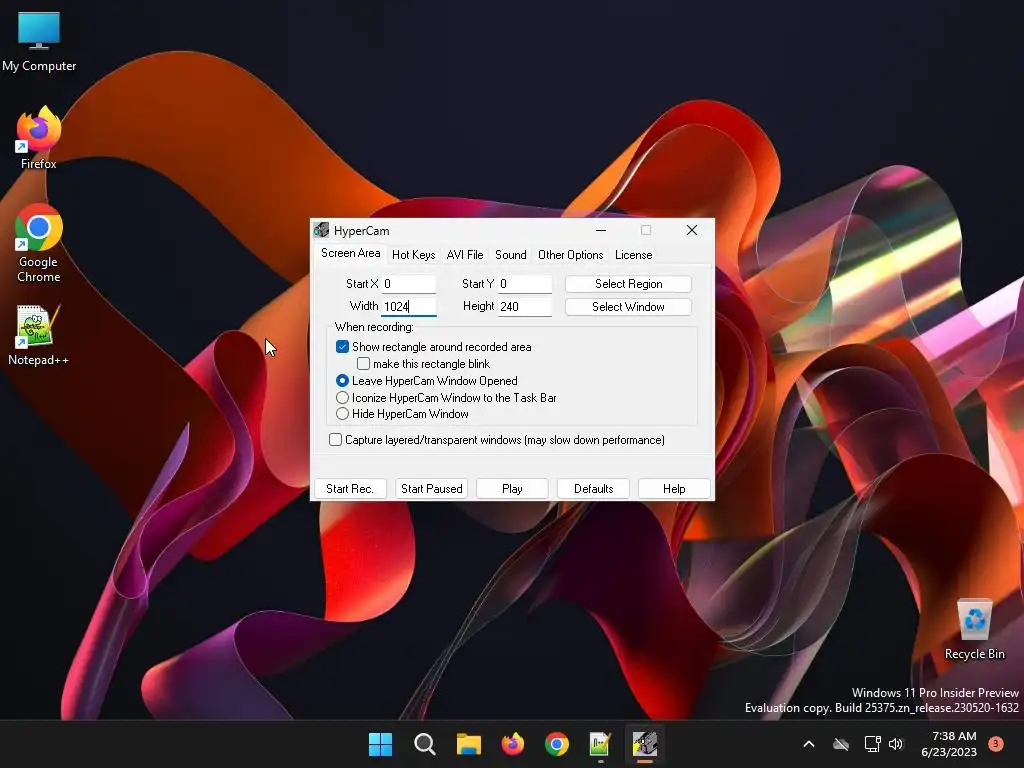The width and height of the screenshot is (1024, 768).
Task: Open the AVI File tab
Action: pyautogui.click(x=465, y=255)
